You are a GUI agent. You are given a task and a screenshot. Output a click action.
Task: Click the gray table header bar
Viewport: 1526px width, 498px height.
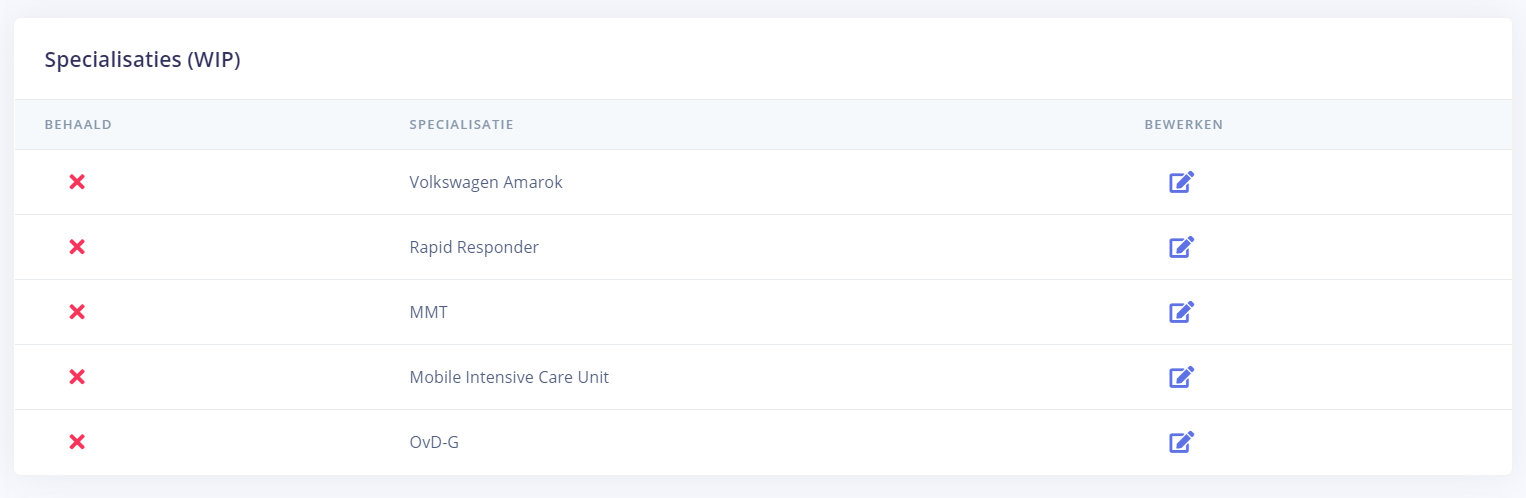click(800, 125)
